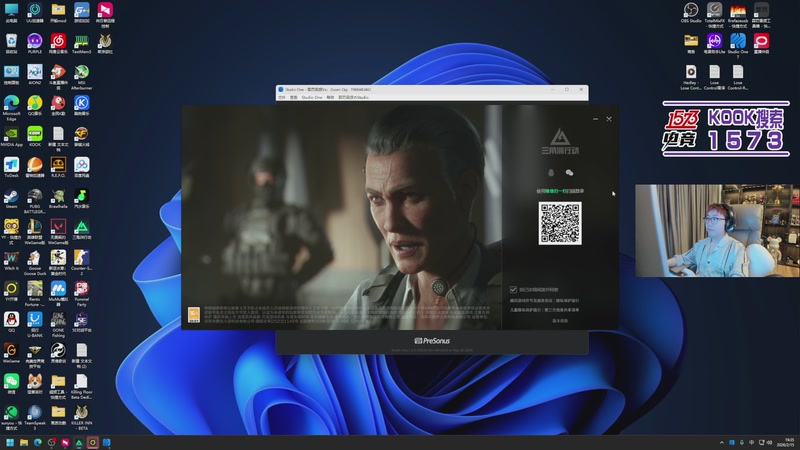The image size is (800, 450).
Task: Click the OBS Studio desktop icon
Action: tap(691, 13)
